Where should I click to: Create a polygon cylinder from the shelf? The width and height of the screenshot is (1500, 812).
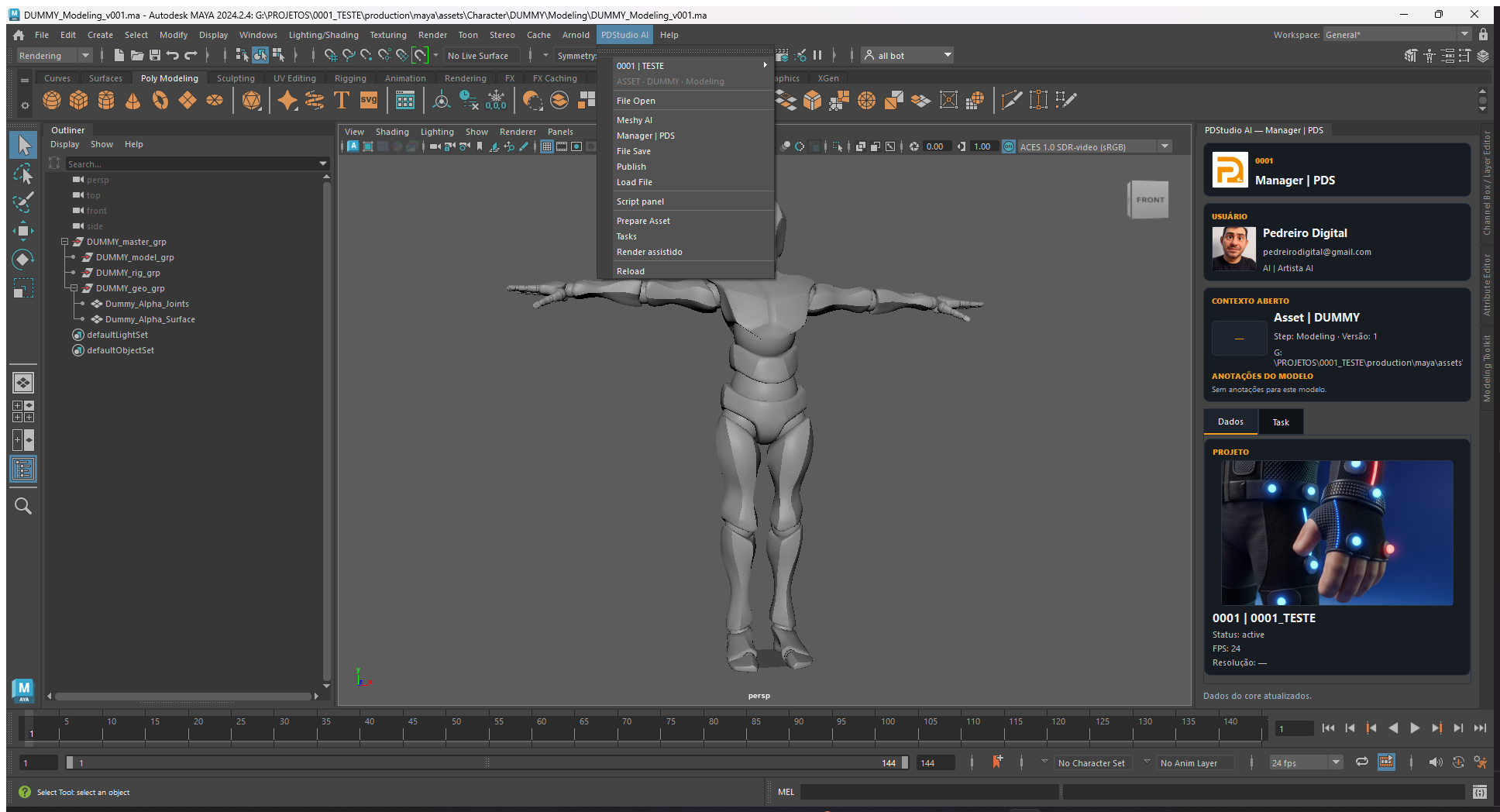[106, 101]
